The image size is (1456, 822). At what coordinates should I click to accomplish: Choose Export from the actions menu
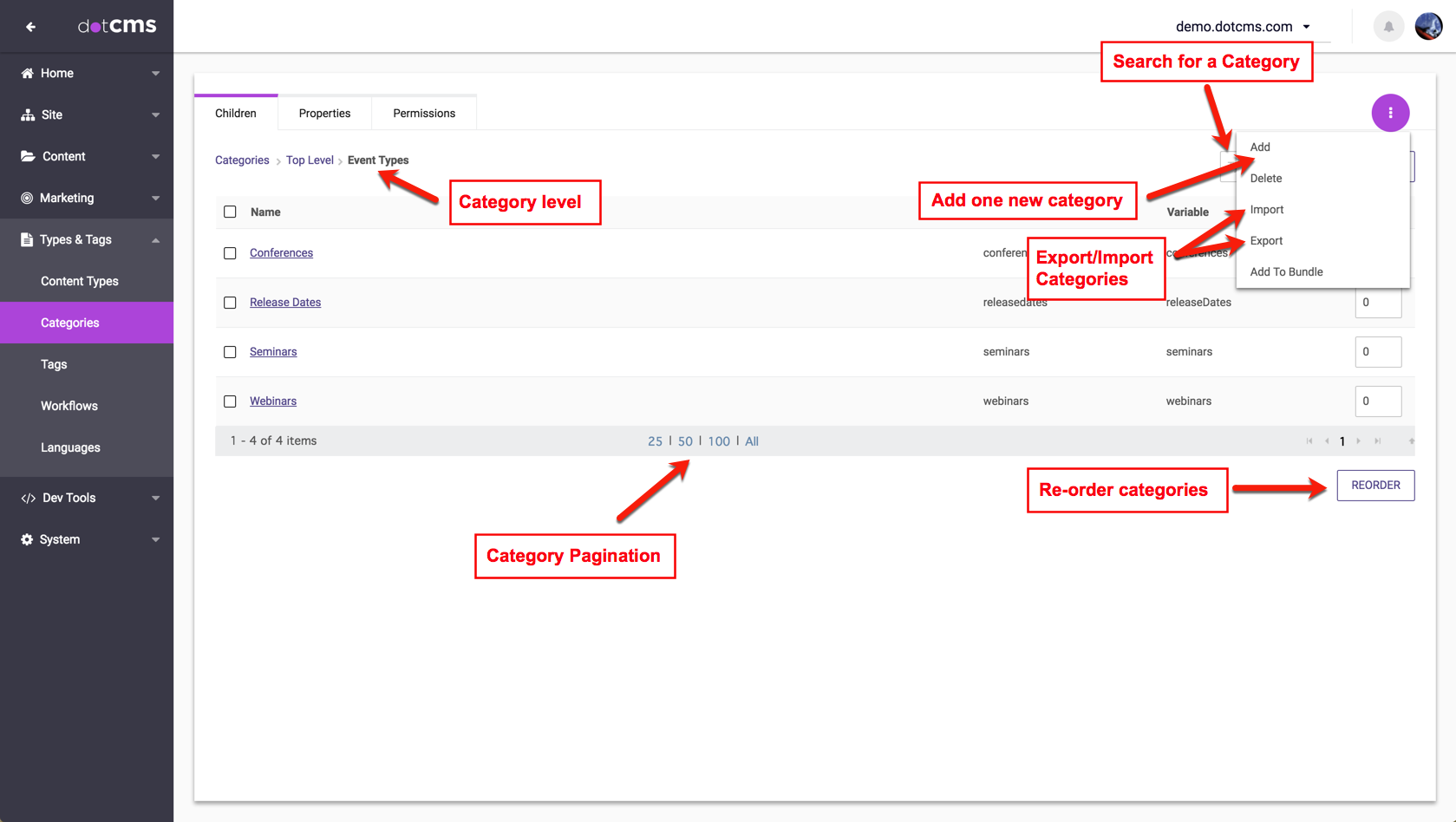[1266, 241]
